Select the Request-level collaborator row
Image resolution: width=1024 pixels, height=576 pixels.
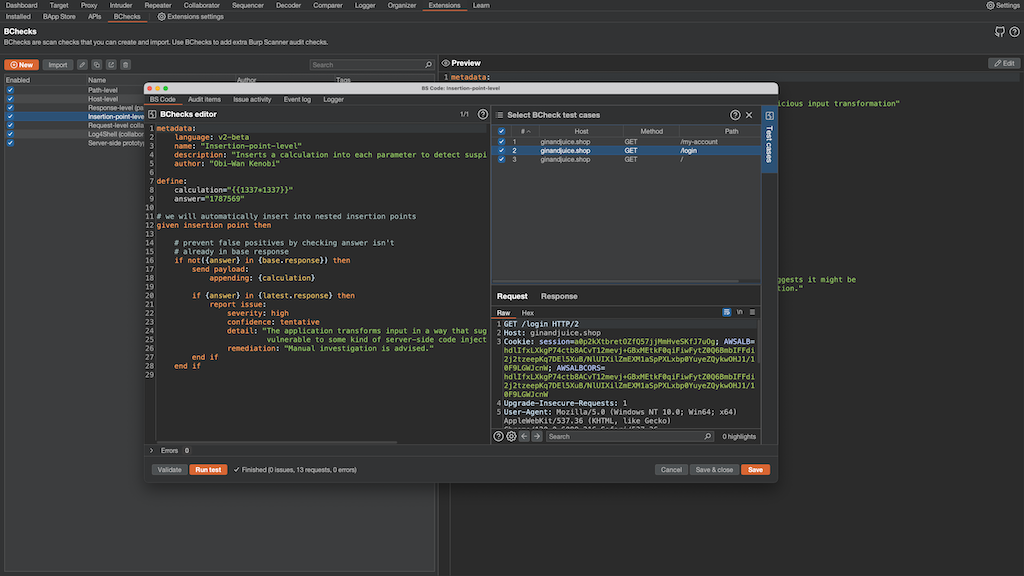[x=74, y=125]
